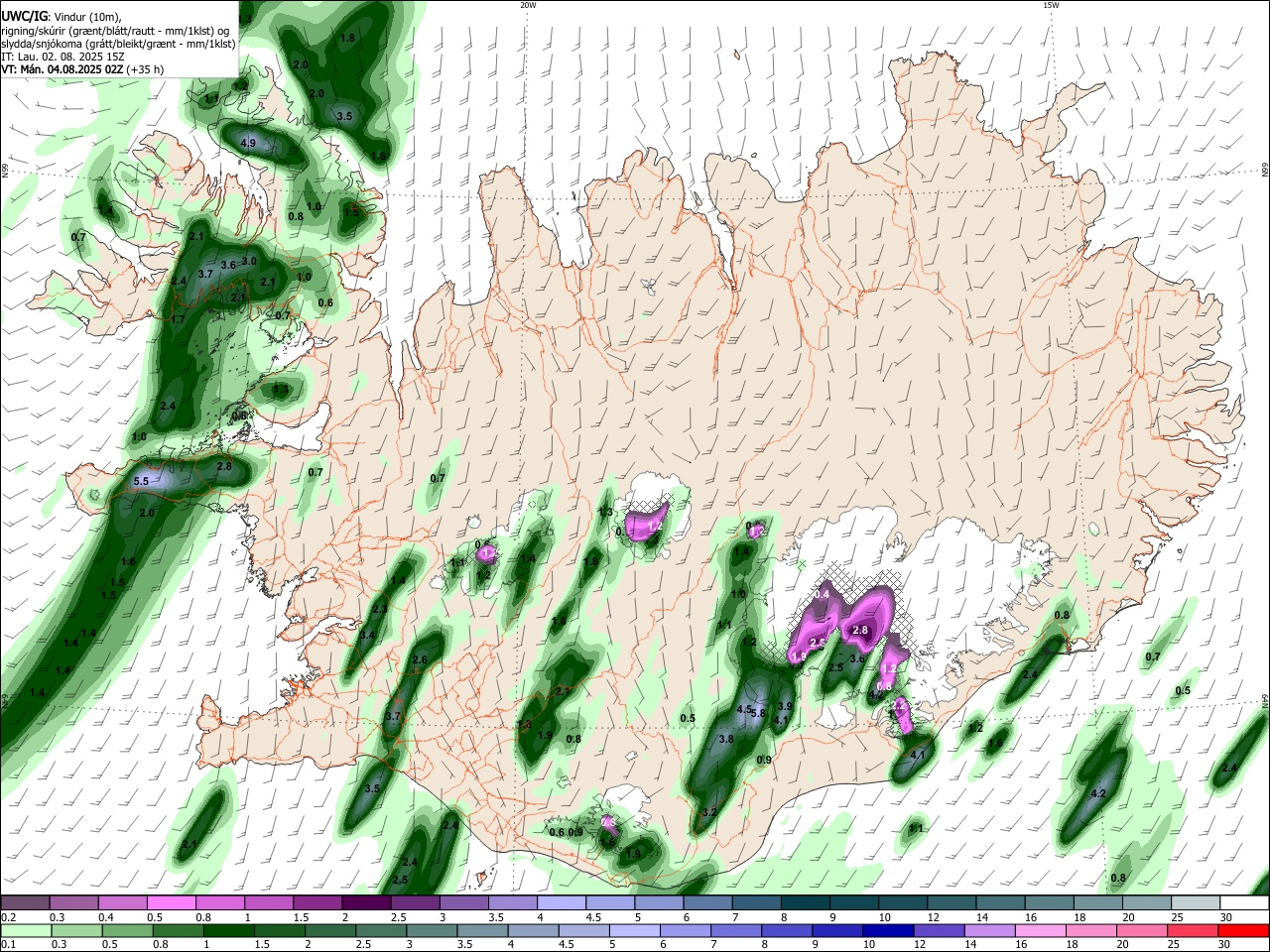Pick the magenta 1–1.5 snow legend swatch
This screenshot has height=952, width=1270.
268,903
